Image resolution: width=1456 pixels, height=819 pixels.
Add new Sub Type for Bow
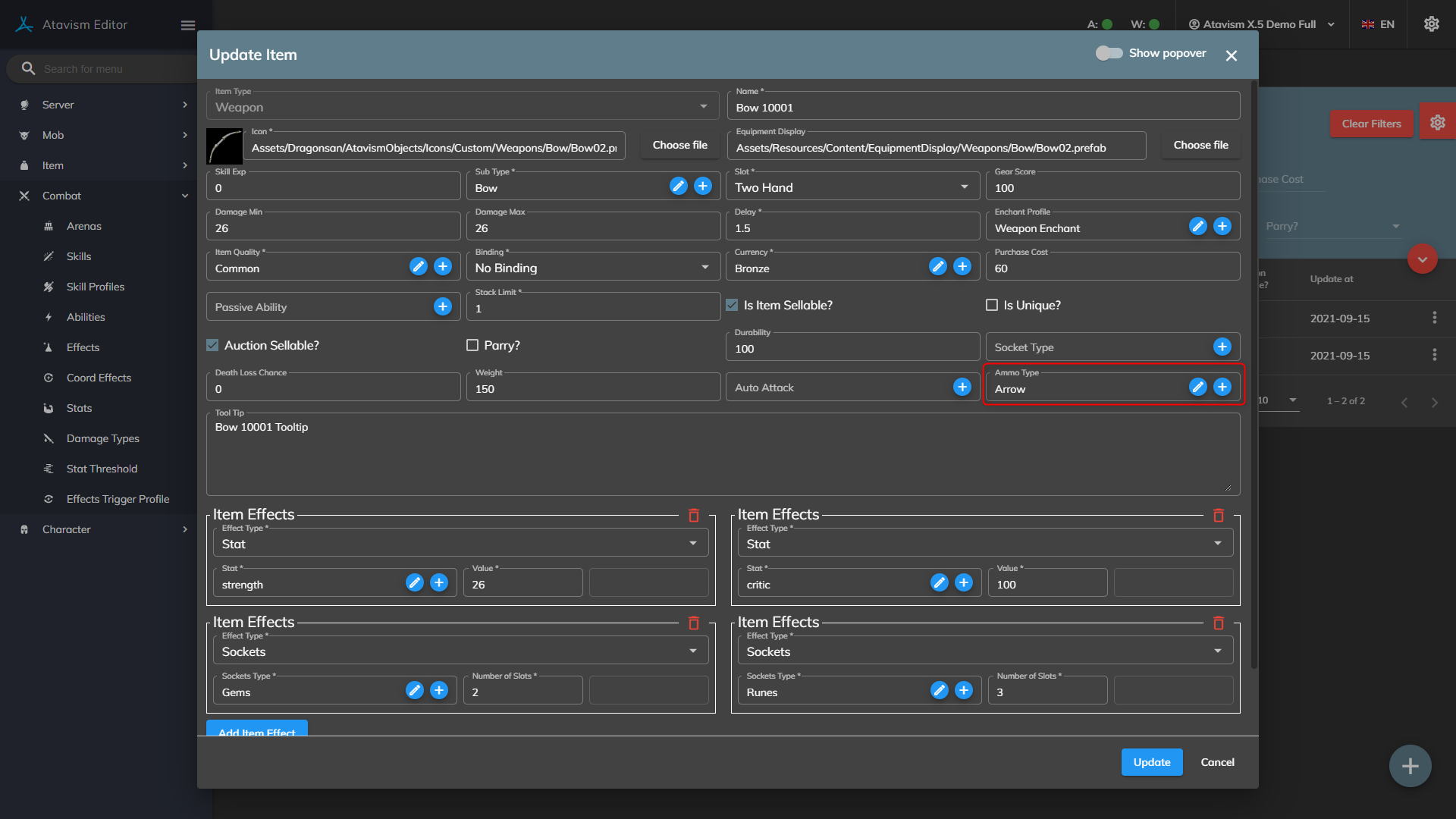click(703, 187)
